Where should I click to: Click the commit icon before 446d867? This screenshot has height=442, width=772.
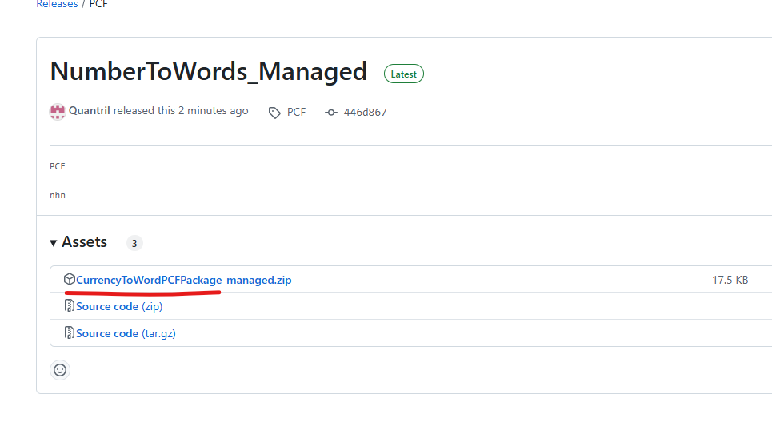pos(331,112)
